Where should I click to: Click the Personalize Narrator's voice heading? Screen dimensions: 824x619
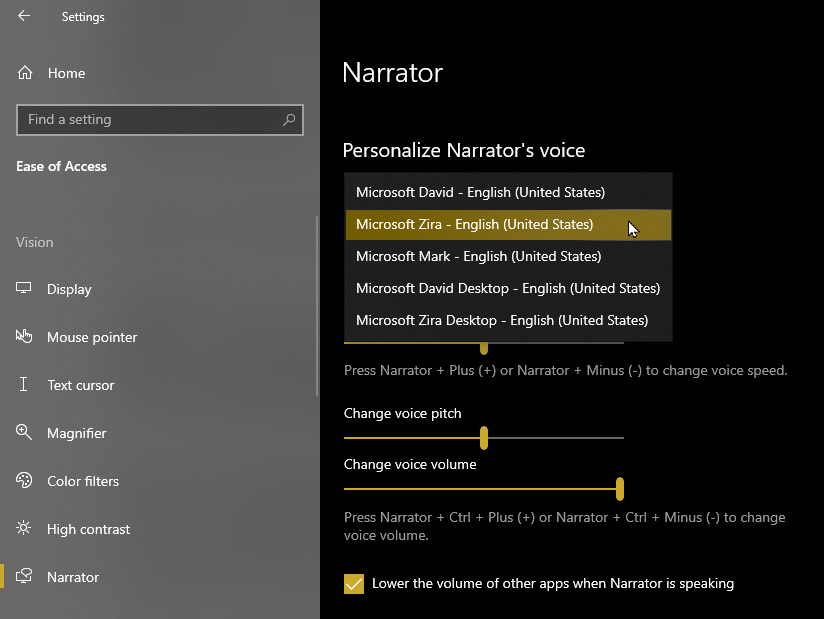click(464, 150)
